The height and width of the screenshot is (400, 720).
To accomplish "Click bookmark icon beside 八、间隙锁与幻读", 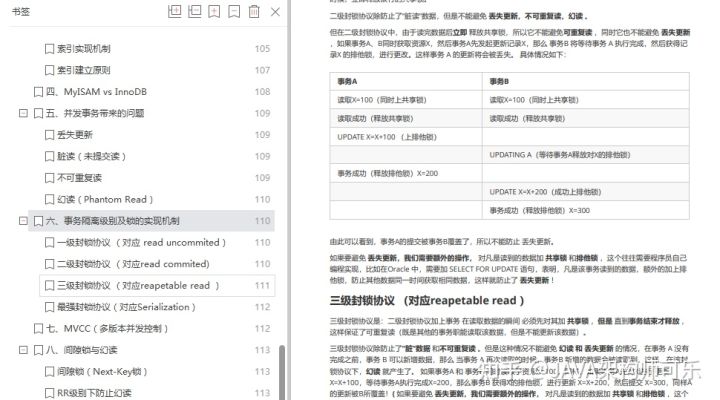I will coord(39,350).
